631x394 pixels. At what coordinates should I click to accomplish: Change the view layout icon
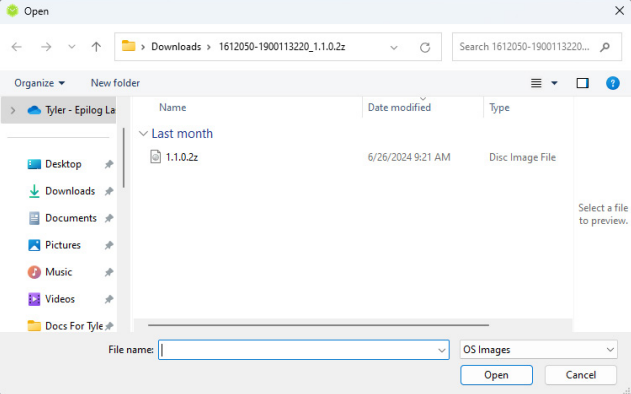coord(536,83)
